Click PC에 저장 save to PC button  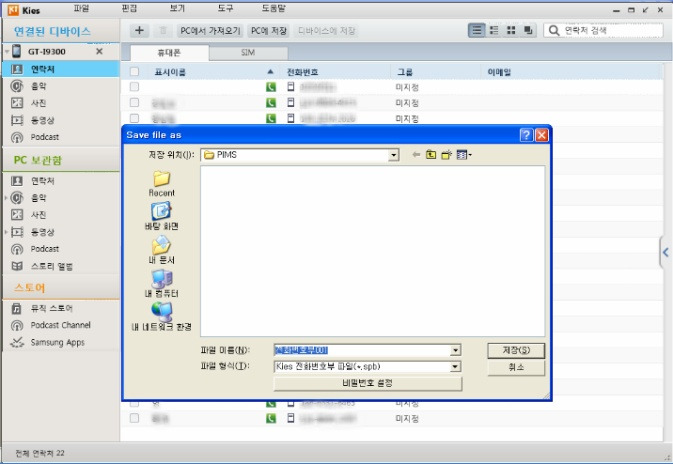click(269, 30)
